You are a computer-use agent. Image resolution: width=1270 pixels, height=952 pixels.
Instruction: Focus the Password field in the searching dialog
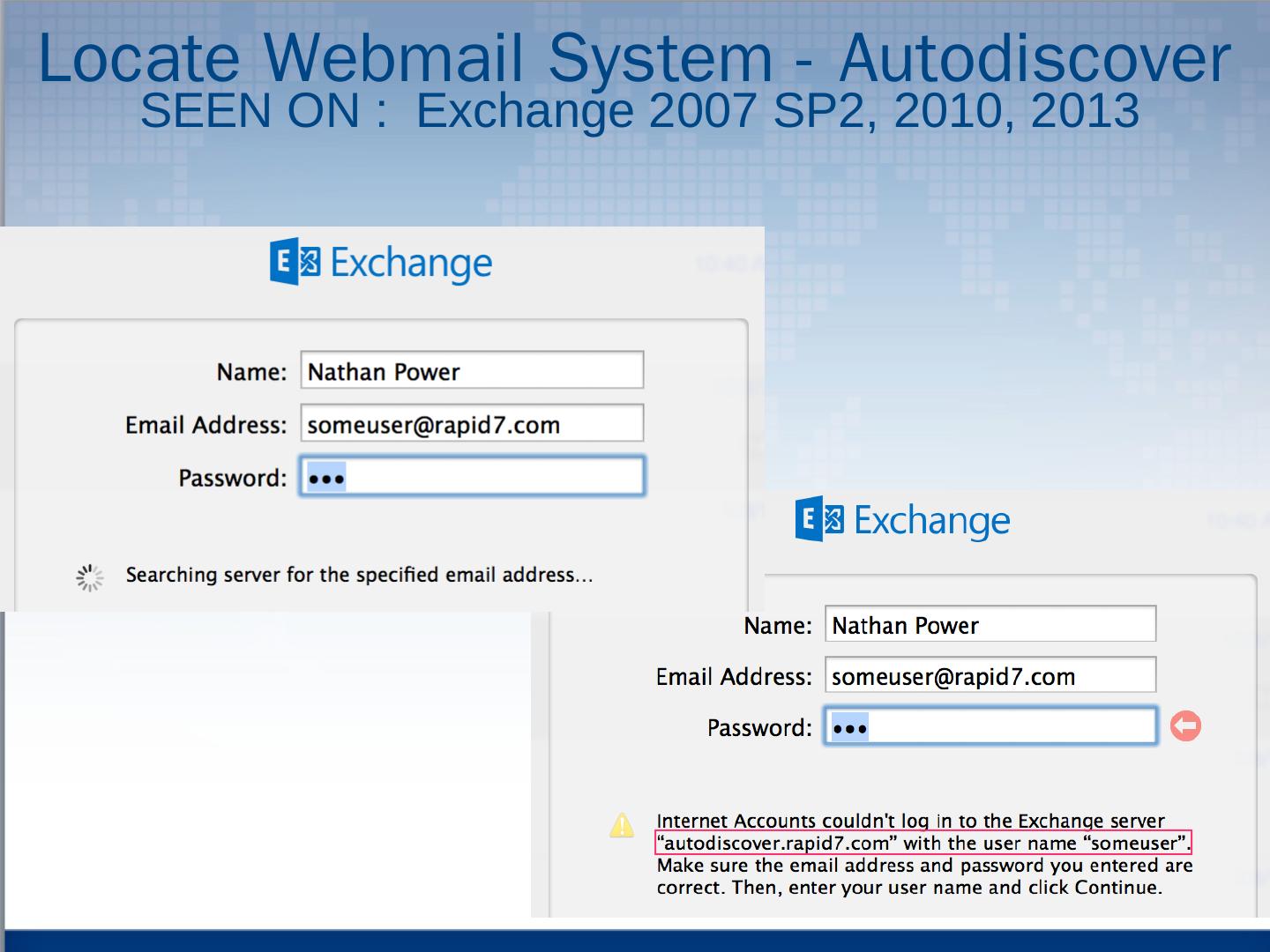472,477
